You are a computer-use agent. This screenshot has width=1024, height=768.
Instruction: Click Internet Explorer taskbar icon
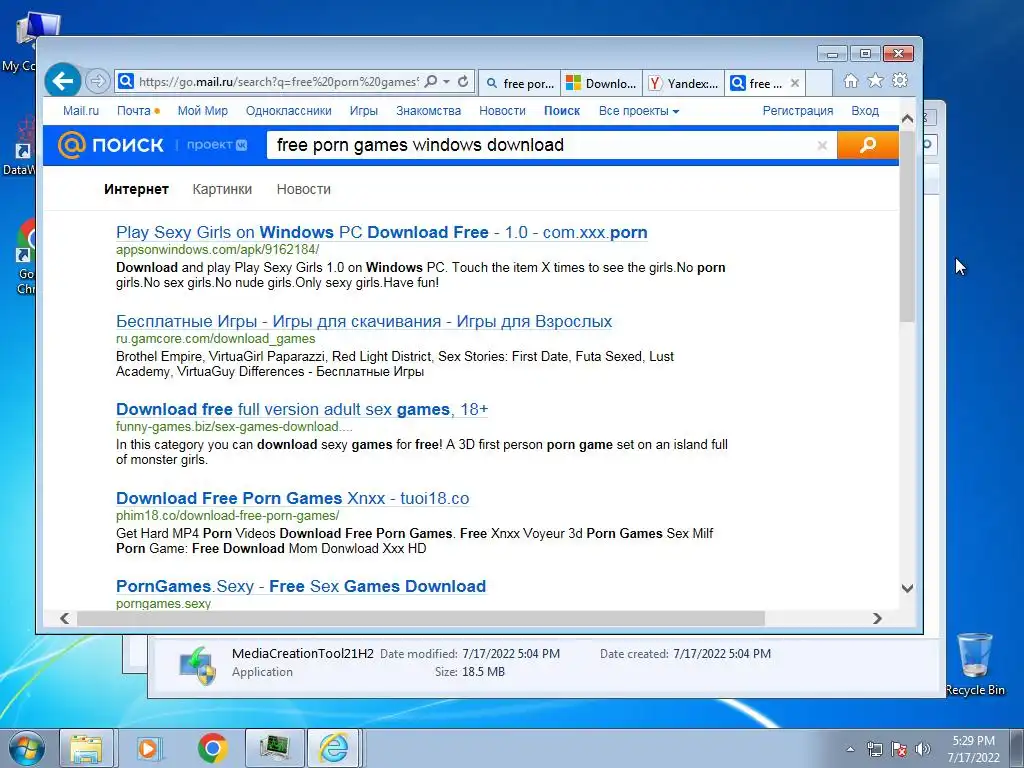point(334,748)
